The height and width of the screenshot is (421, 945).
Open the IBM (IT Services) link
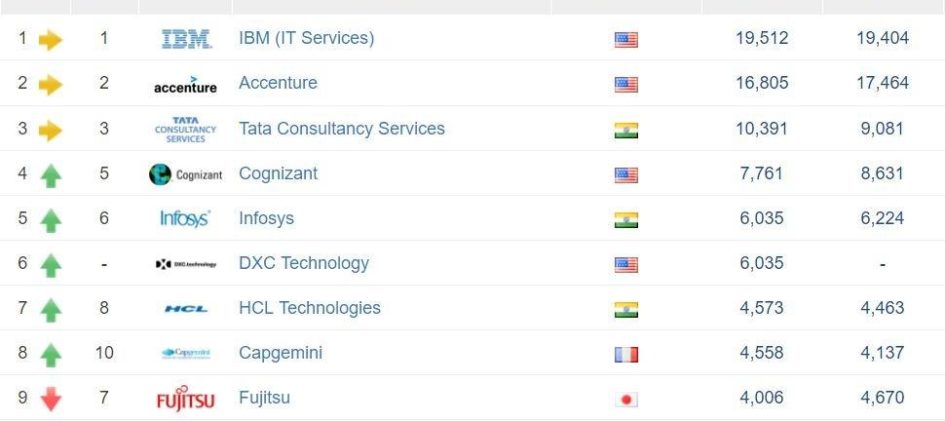[x=306, y=38]
